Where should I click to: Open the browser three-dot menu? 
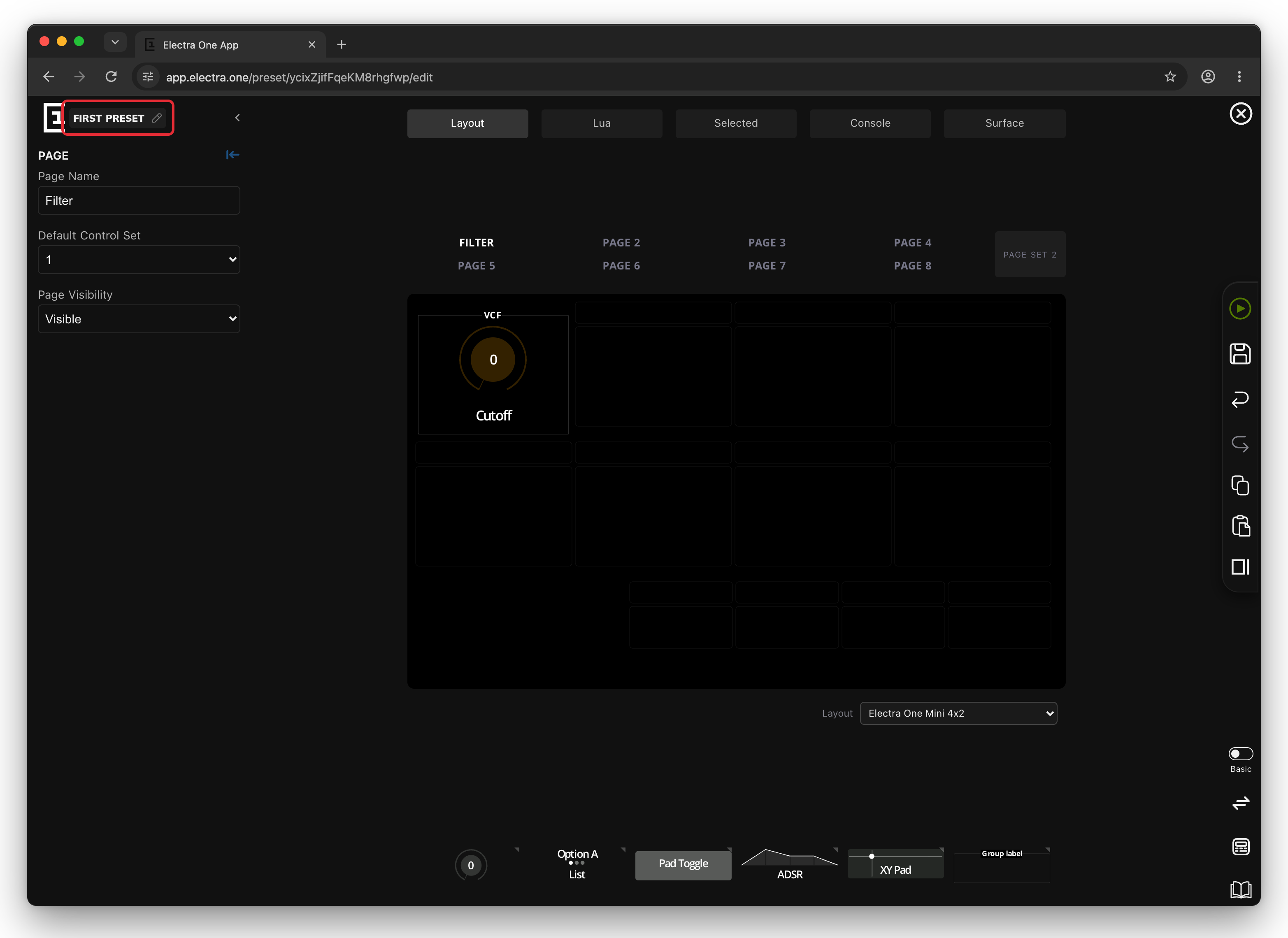click(1239, 77)
